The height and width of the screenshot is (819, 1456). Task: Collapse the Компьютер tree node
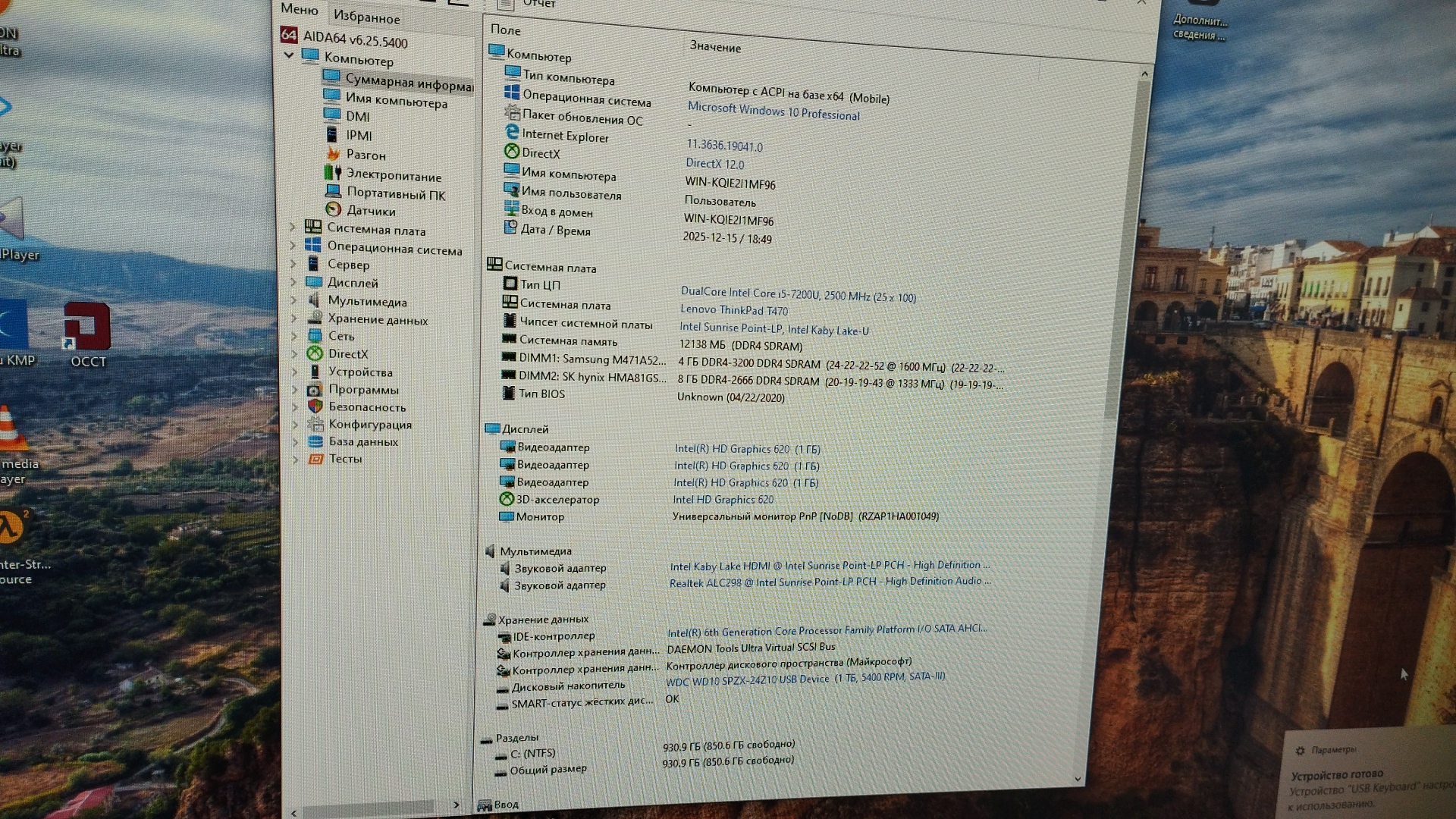[x=289, y=55]
